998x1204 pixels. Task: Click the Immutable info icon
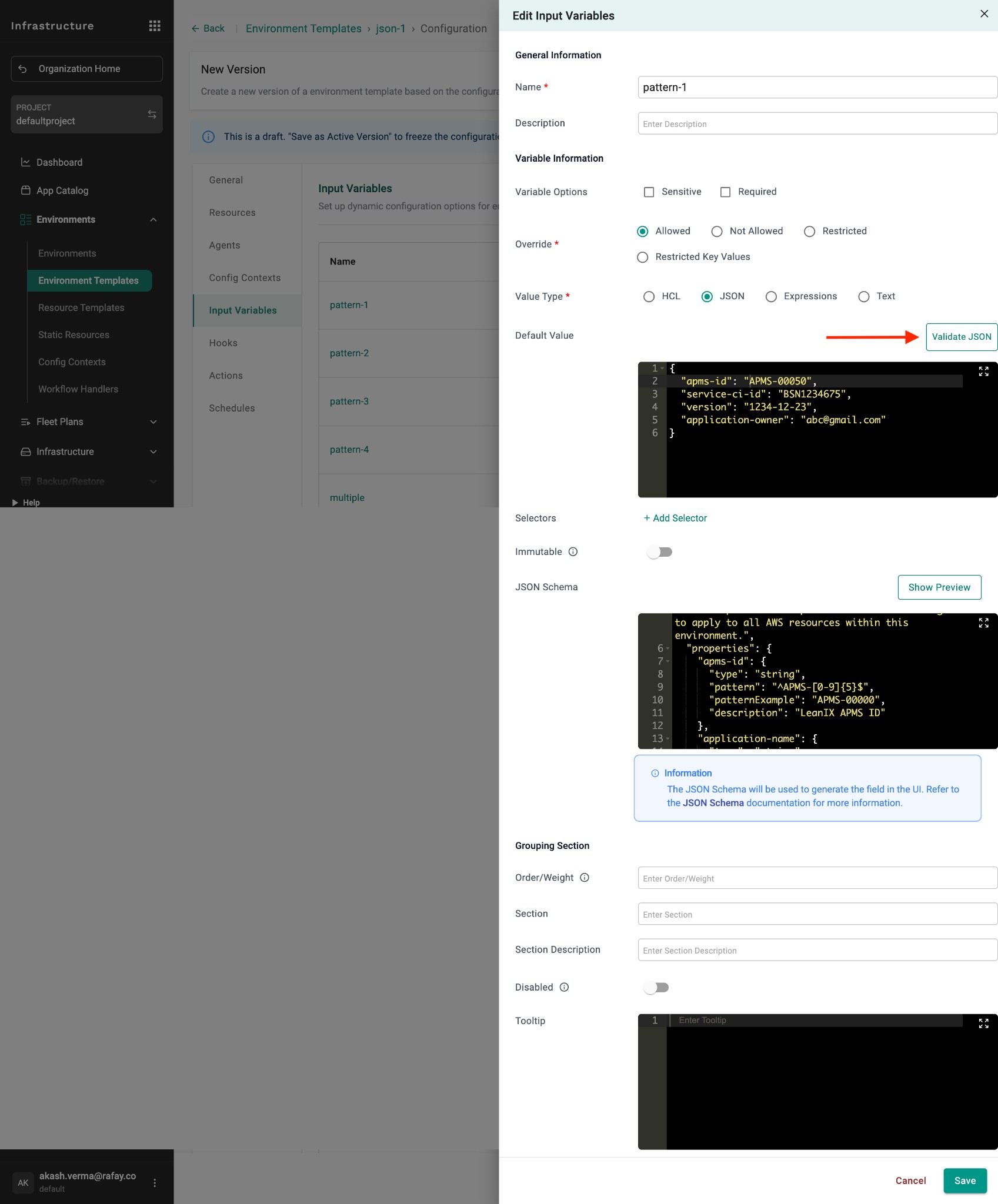[573, 551]
